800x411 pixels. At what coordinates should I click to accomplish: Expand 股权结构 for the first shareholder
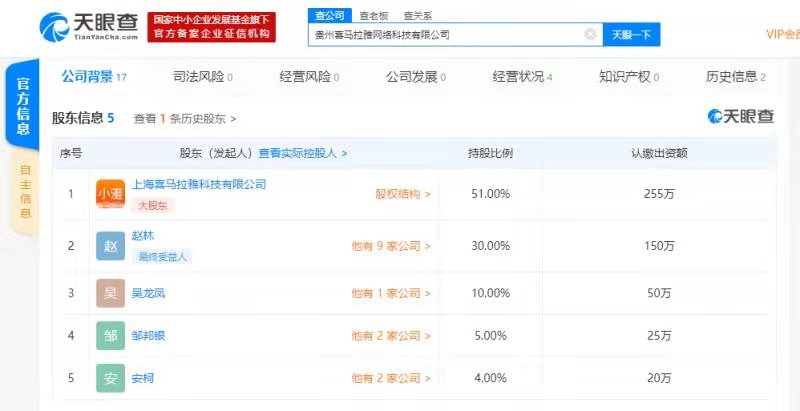tap(403, 194)
